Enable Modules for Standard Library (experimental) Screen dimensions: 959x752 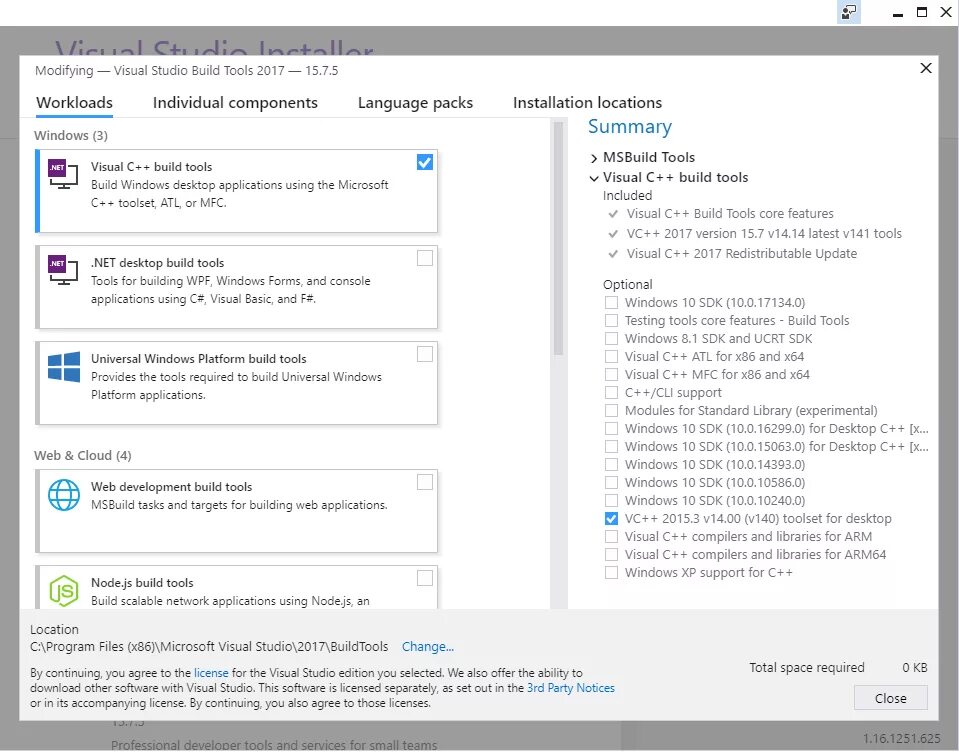[x=611, y=411]
